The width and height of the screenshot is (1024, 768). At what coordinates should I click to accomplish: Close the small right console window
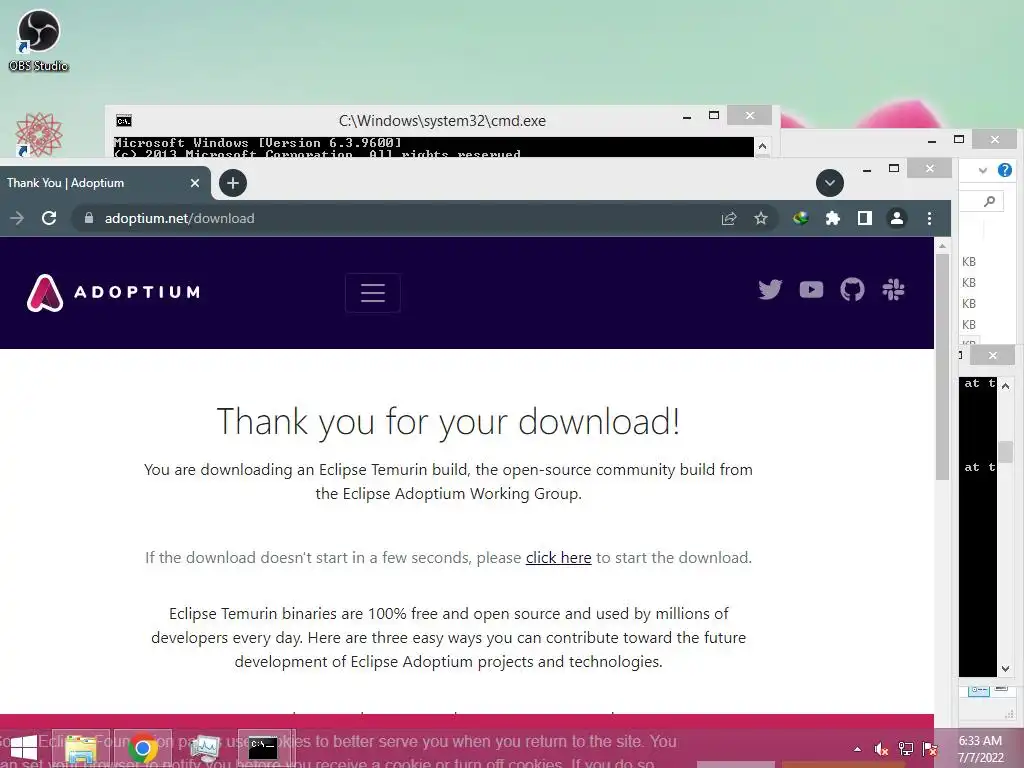(993, 355)
